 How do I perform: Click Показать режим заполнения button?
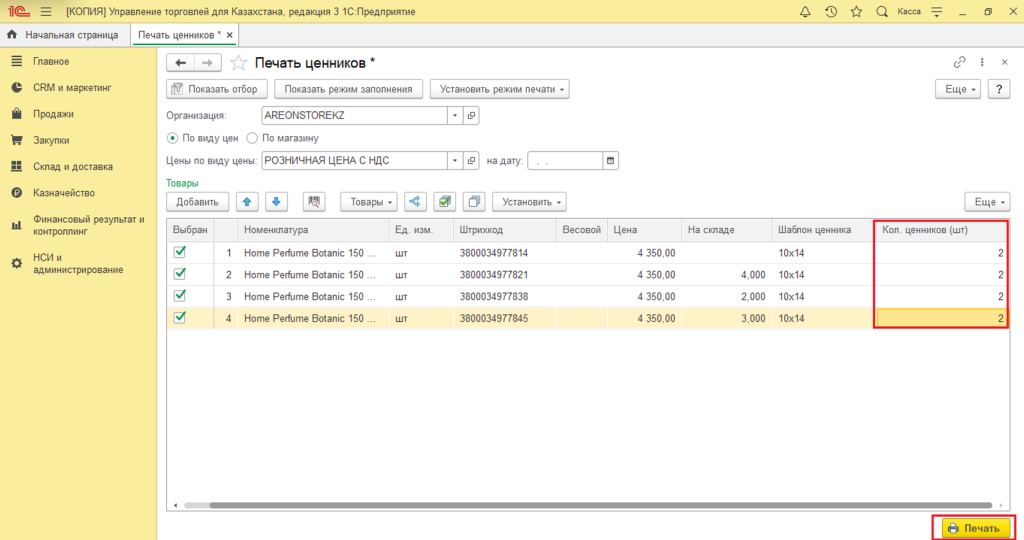(x=348, y=89)
